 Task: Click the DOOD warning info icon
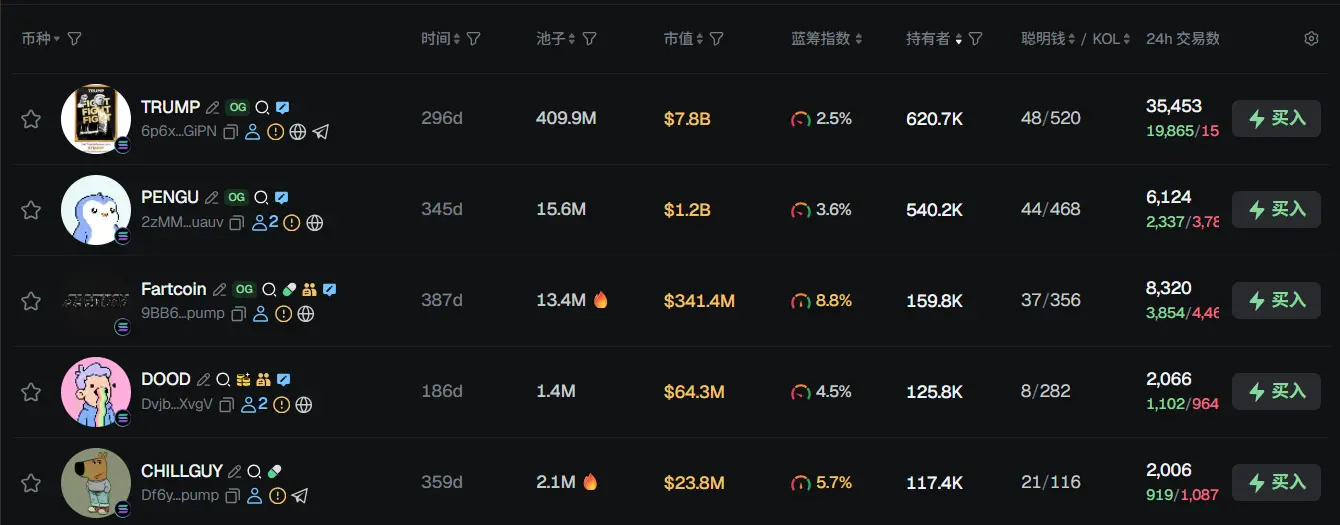click(282, 405)
